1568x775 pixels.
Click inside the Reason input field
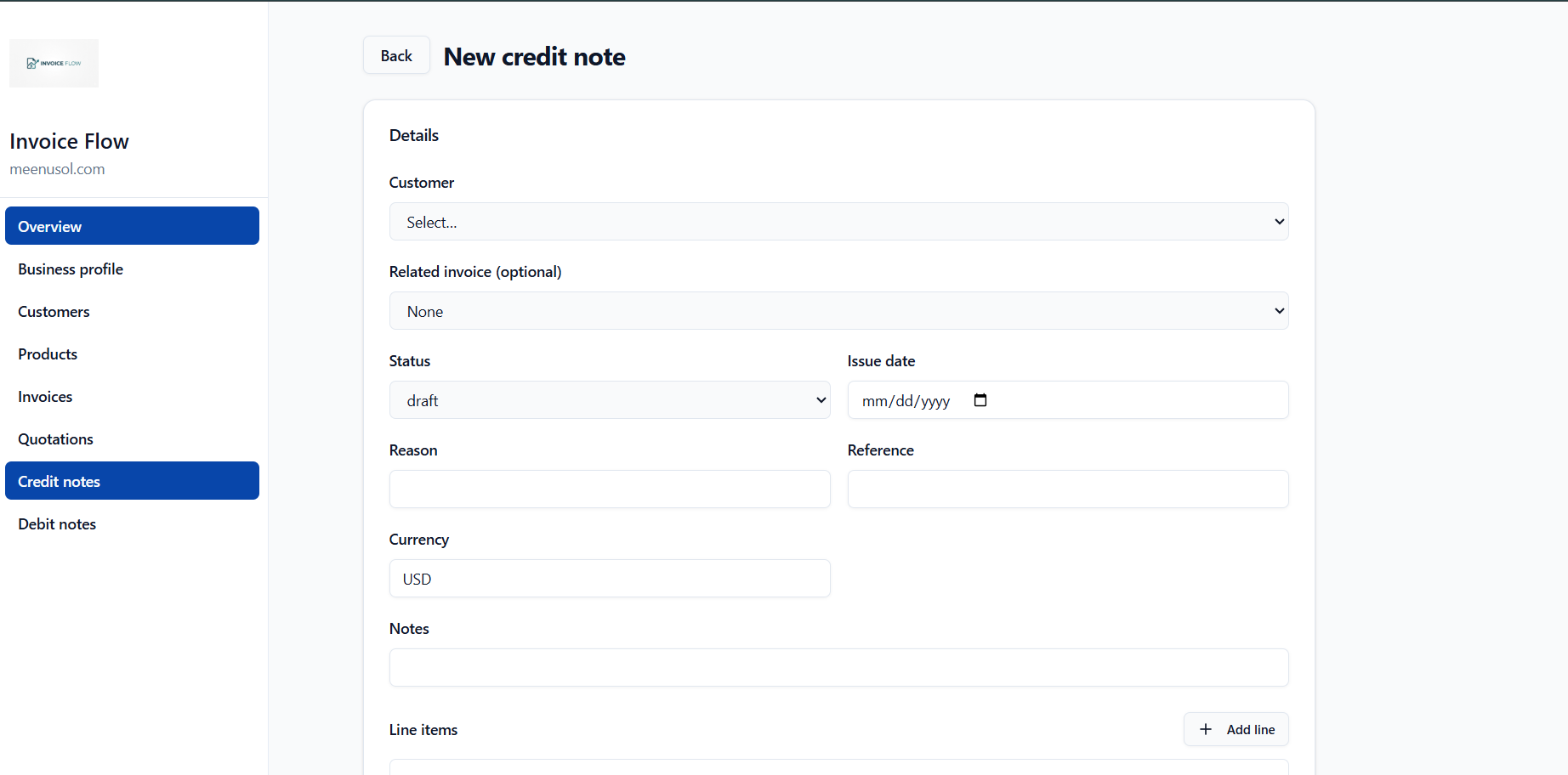coord(609,489)
